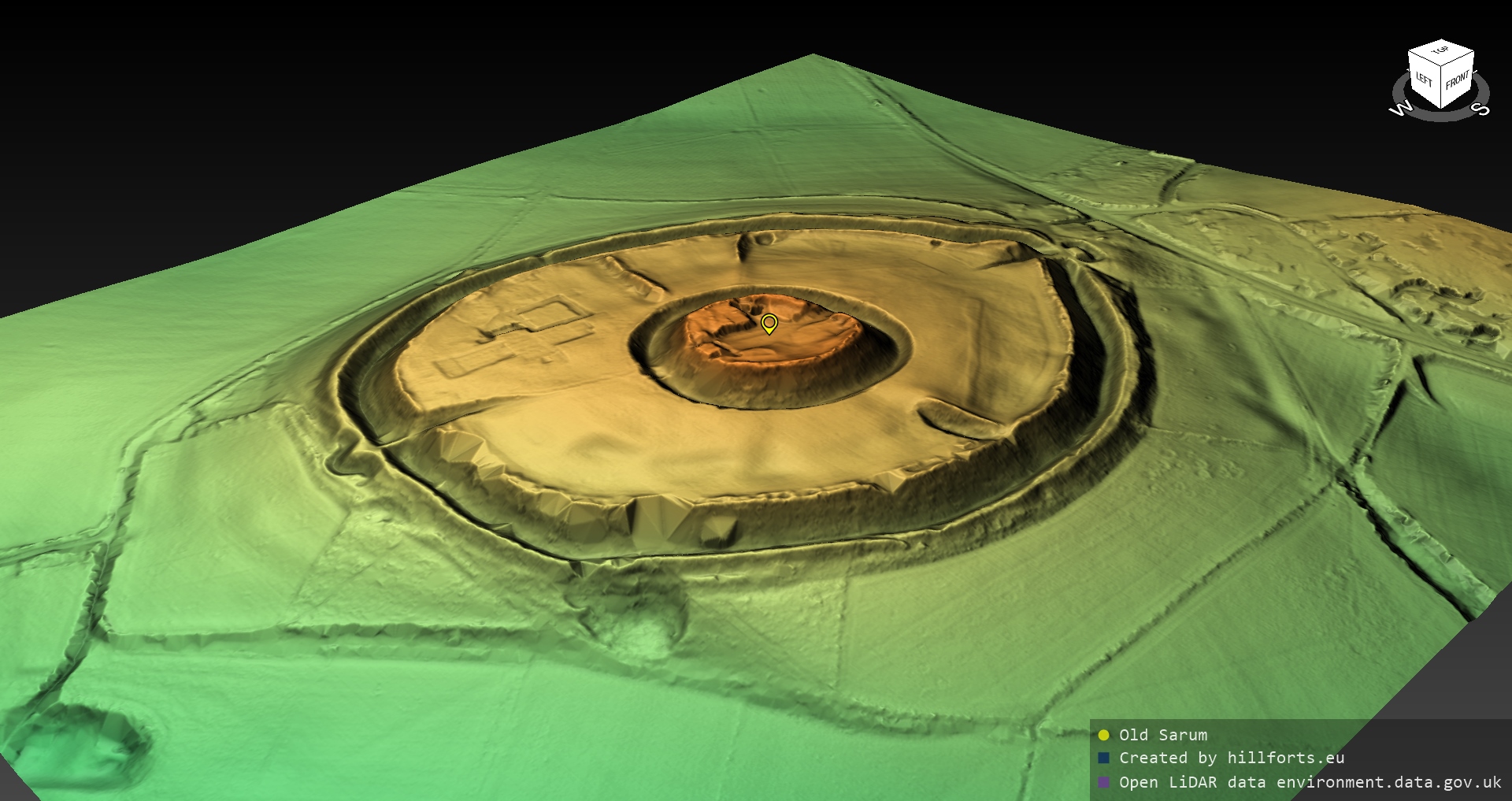Select the Old Sarum legend label

tap(1163, 735)
